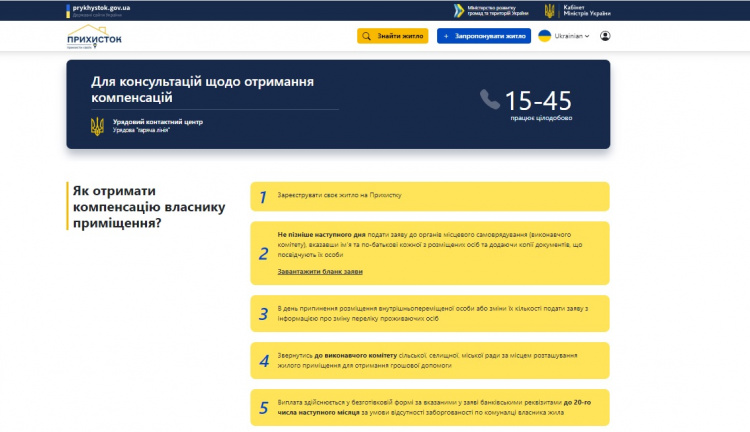Call hotline number 15-45

(x=538, y=100)
